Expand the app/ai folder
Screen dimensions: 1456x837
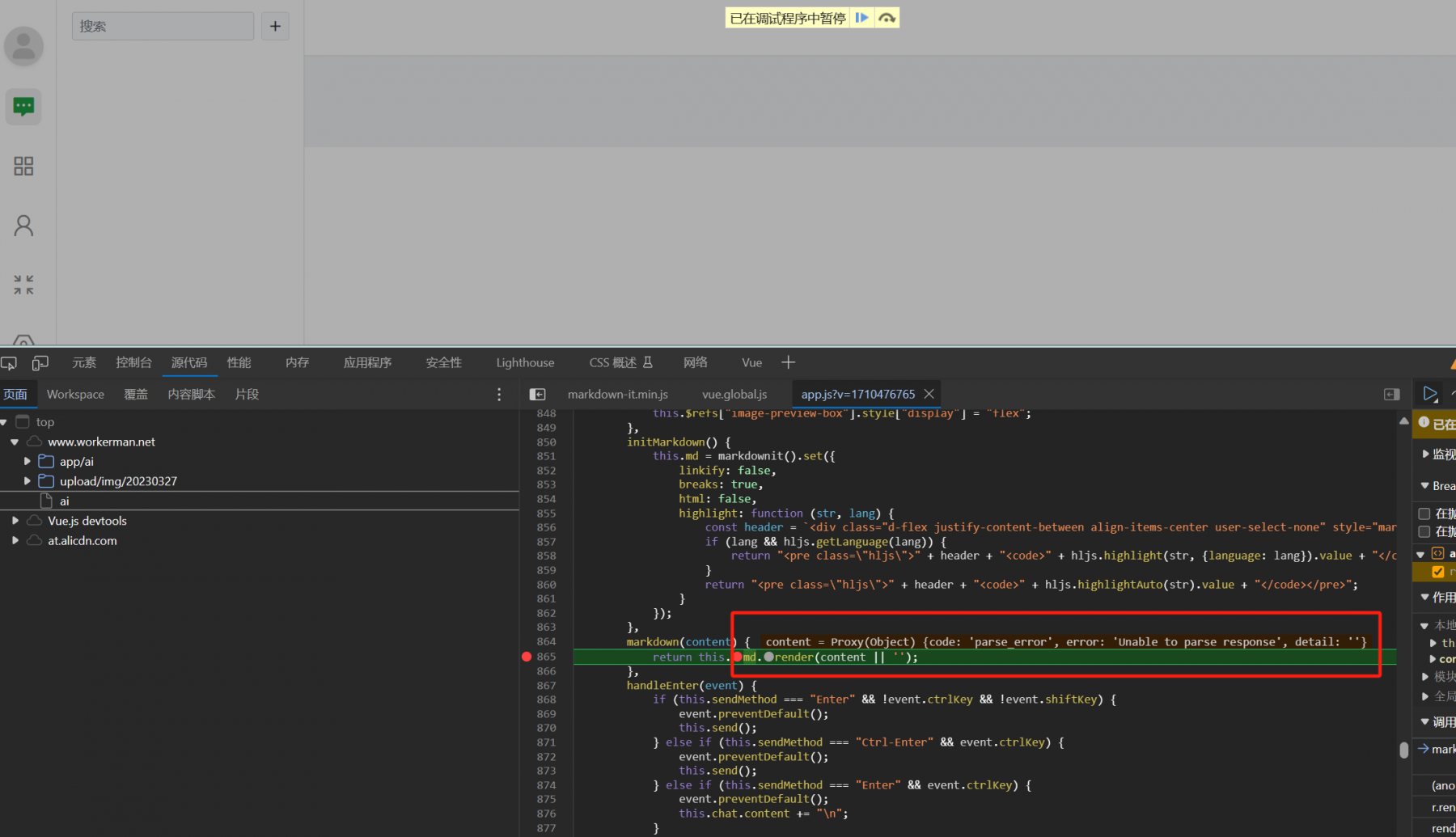[x=27, y=461]
